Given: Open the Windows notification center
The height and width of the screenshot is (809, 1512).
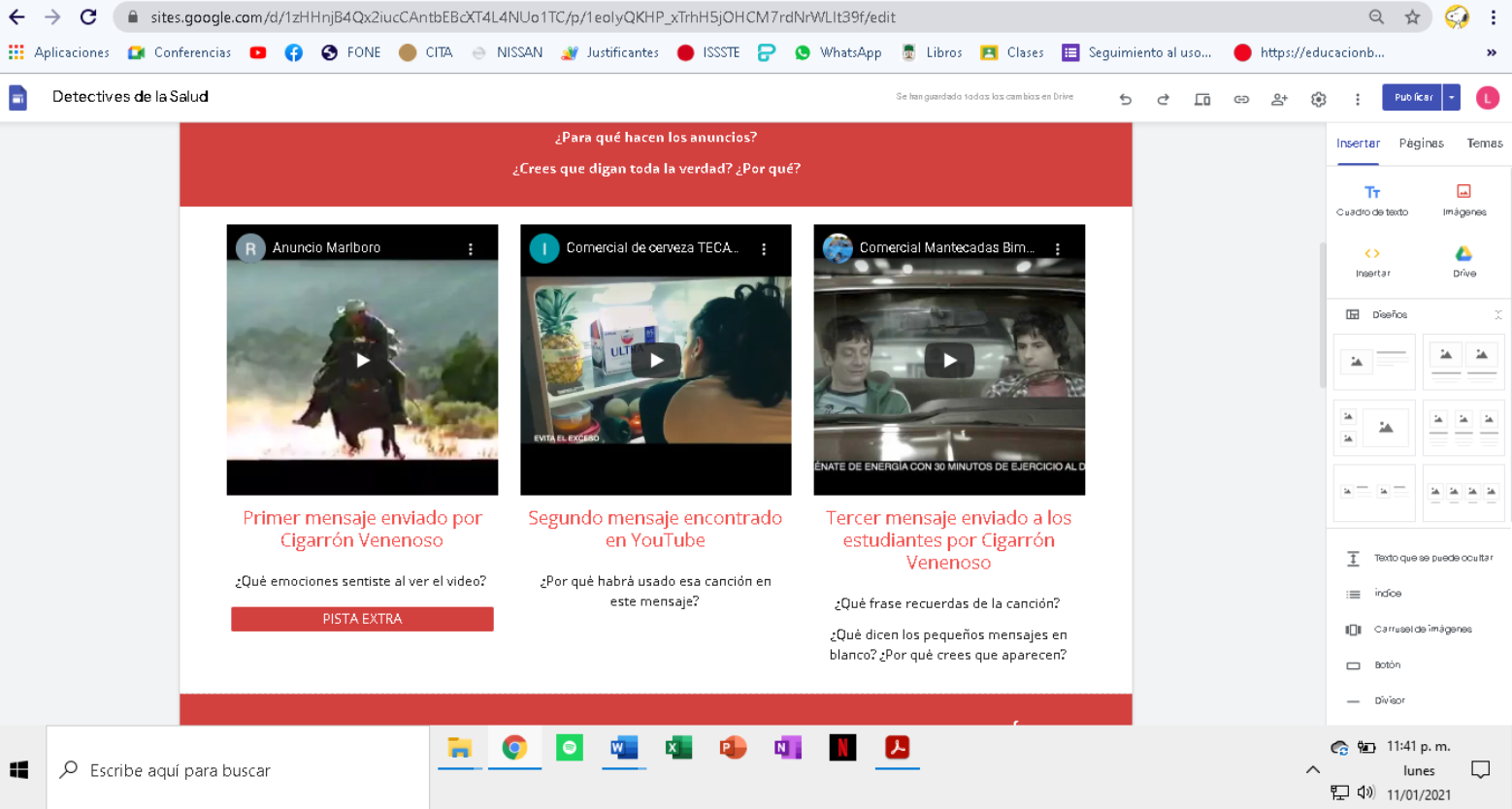Looking at the screenshot, I should tap(1480, 770).
